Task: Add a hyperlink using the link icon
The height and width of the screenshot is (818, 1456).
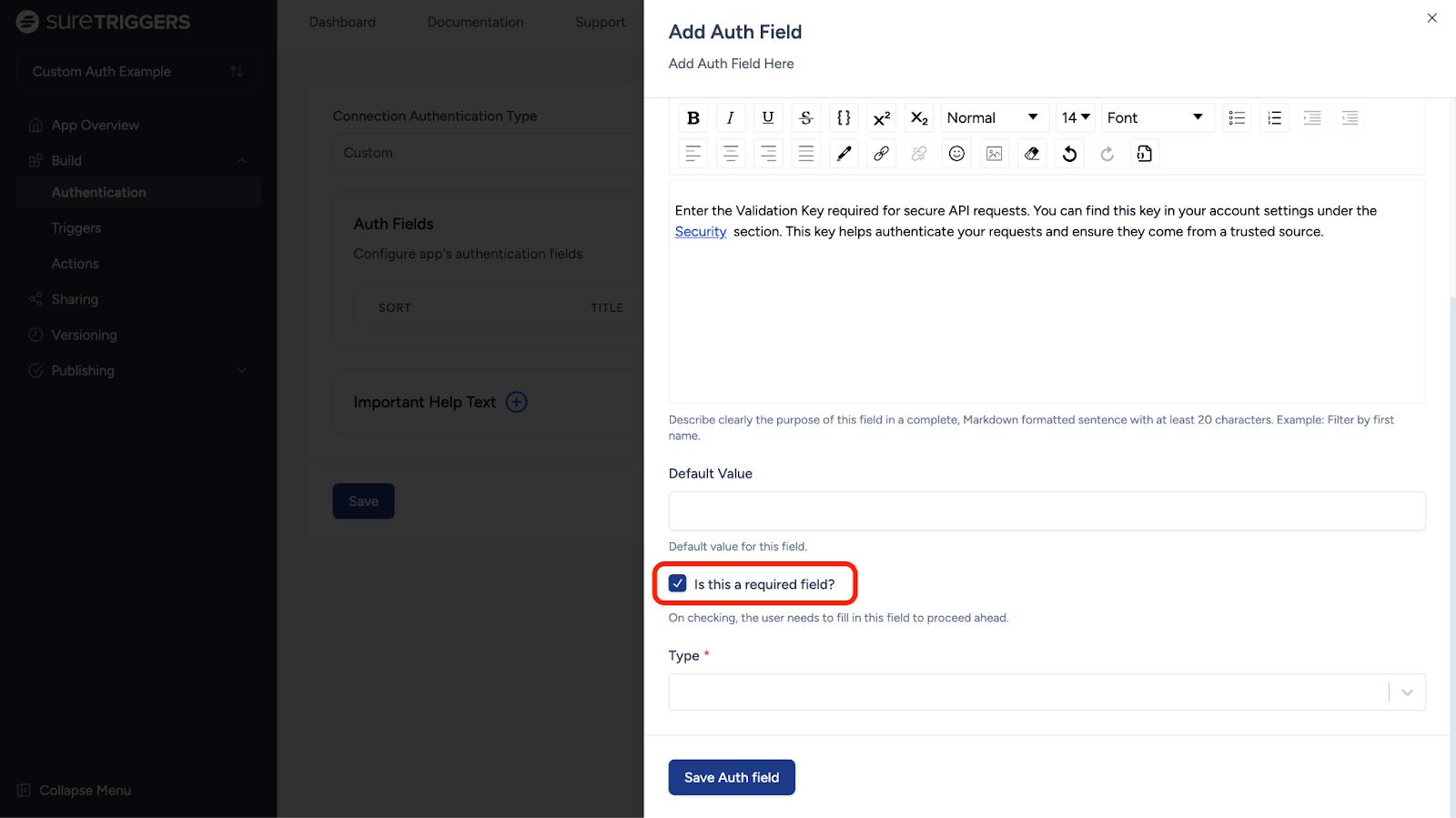Action: pyautogui.click(x=881, y=154)
